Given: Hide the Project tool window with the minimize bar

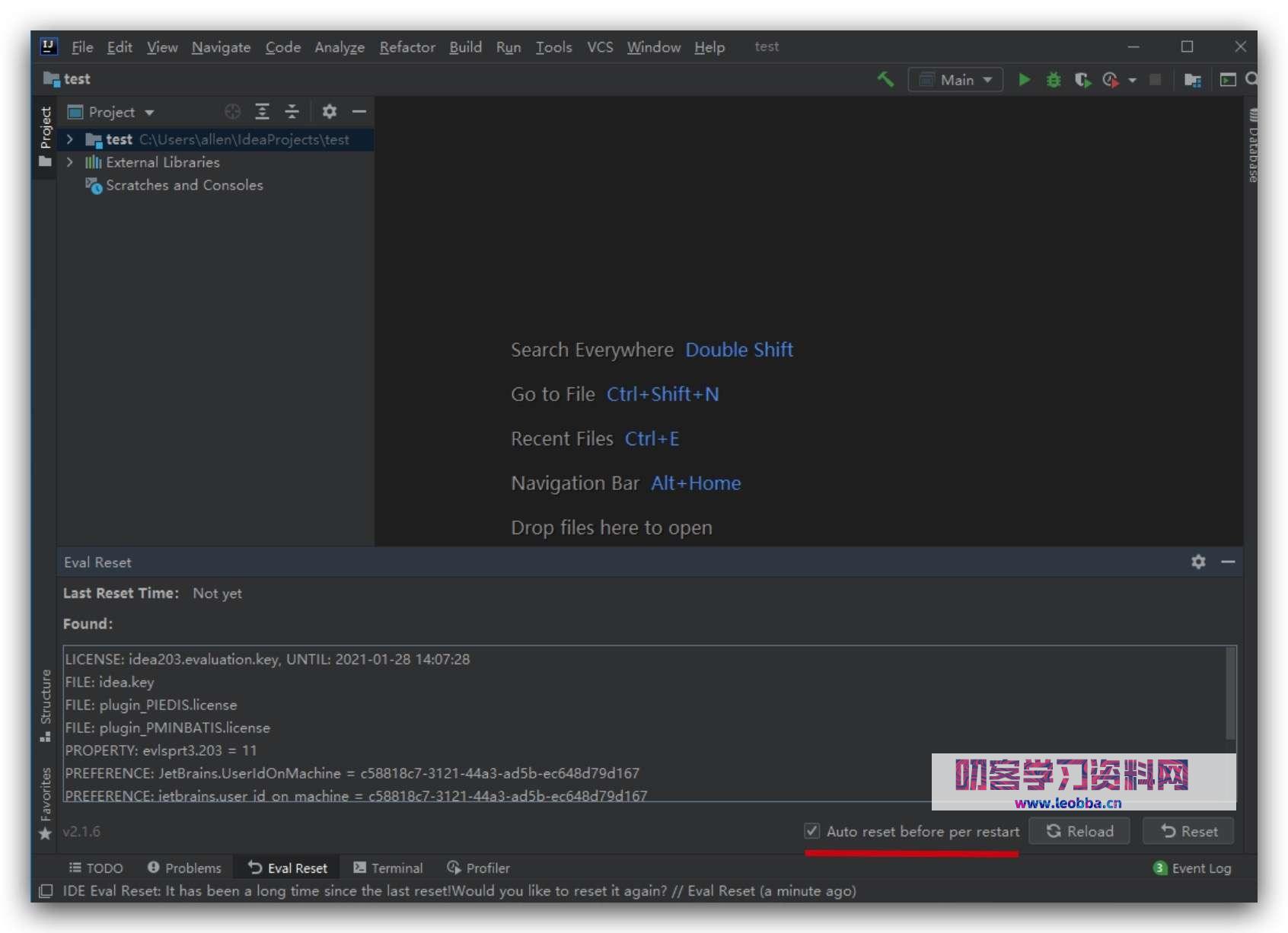Looking at the screenshot, I should 359,112.
